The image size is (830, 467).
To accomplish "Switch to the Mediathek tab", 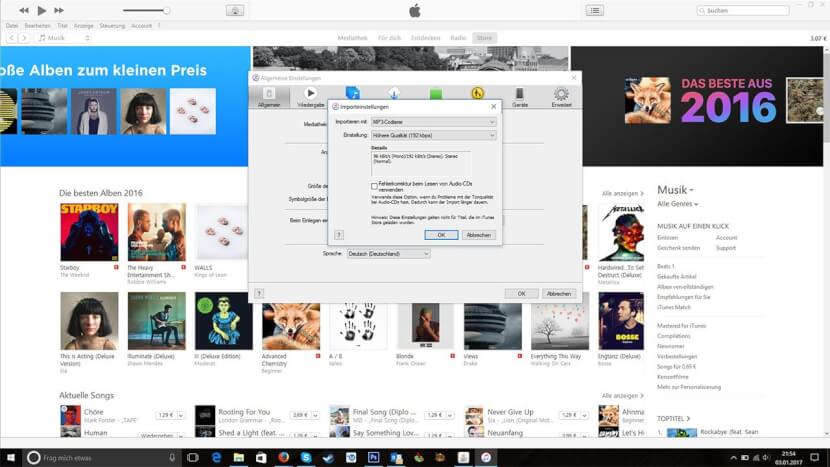I will pos(352,38).
